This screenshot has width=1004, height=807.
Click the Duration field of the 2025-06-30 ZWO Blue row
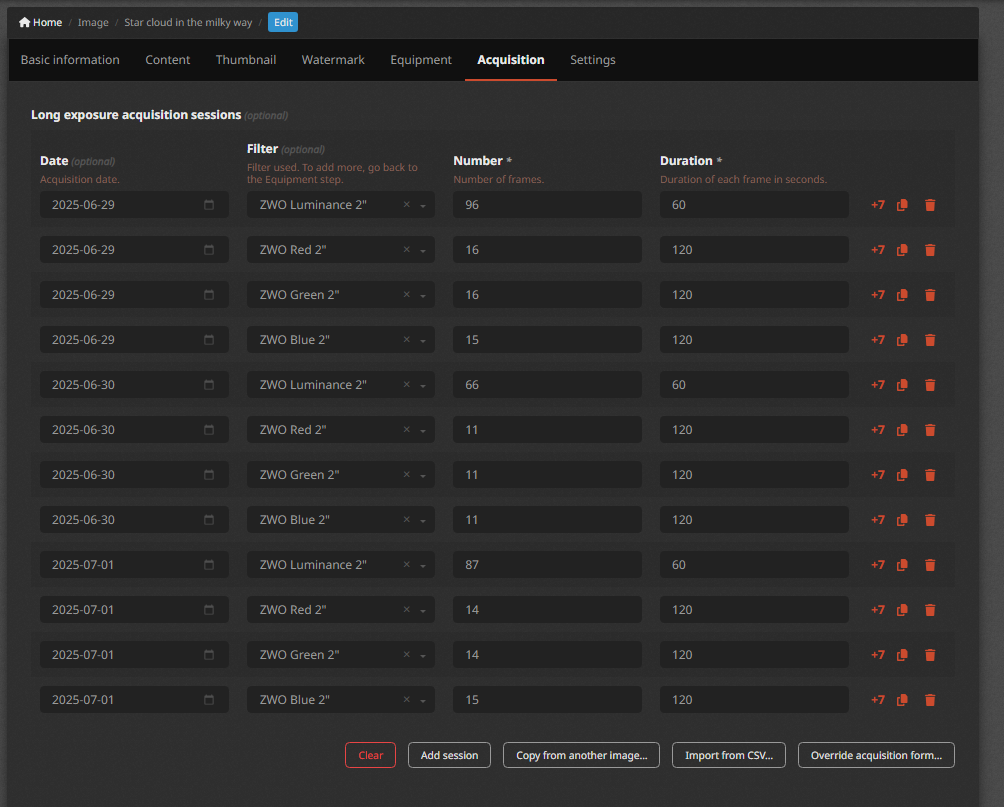(754, 520)
